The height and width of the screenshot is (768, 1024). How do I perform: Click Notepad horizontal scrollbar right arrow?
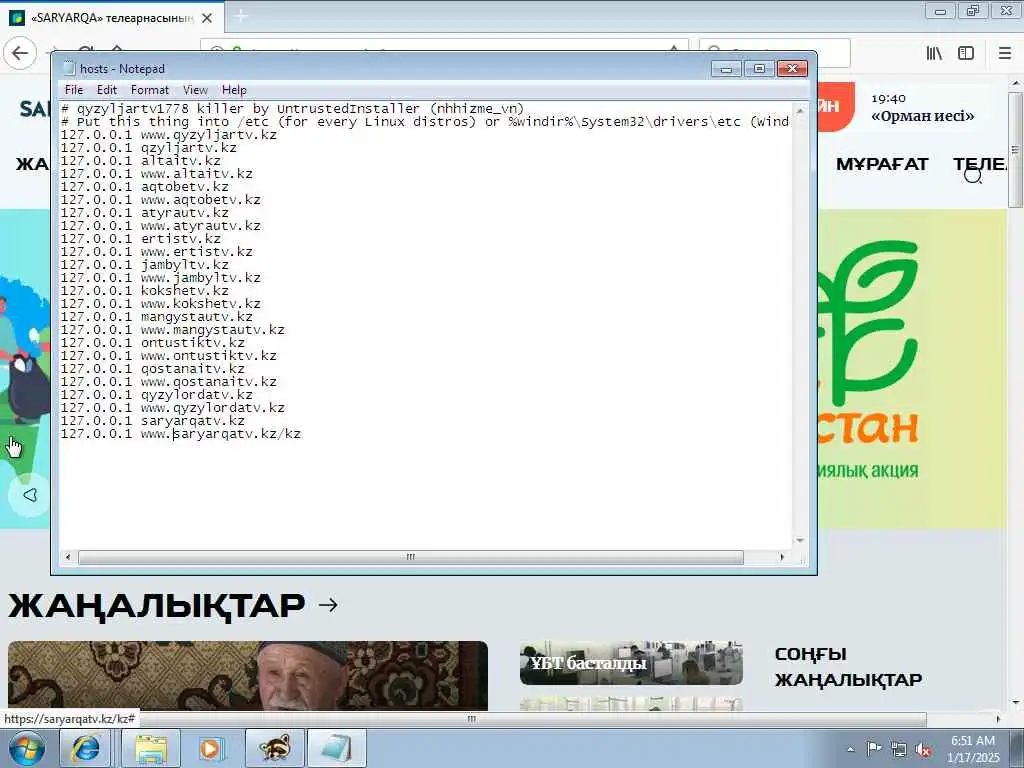coord(782,557)
